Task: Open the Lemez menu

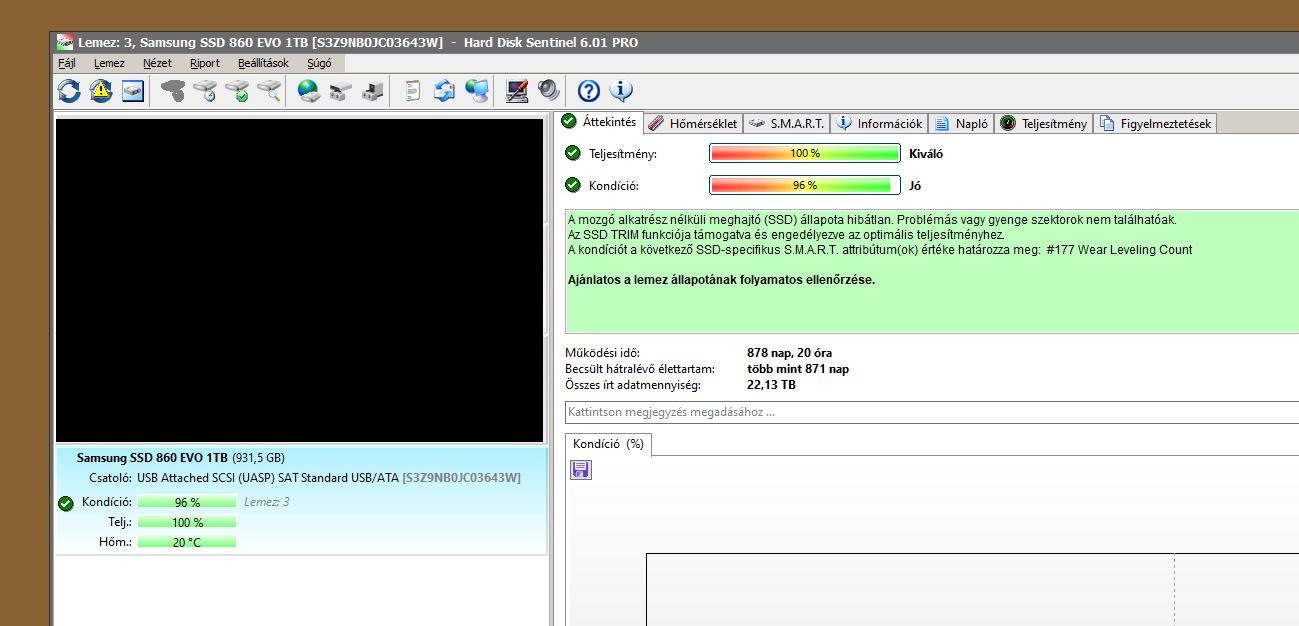Action: 109,63
